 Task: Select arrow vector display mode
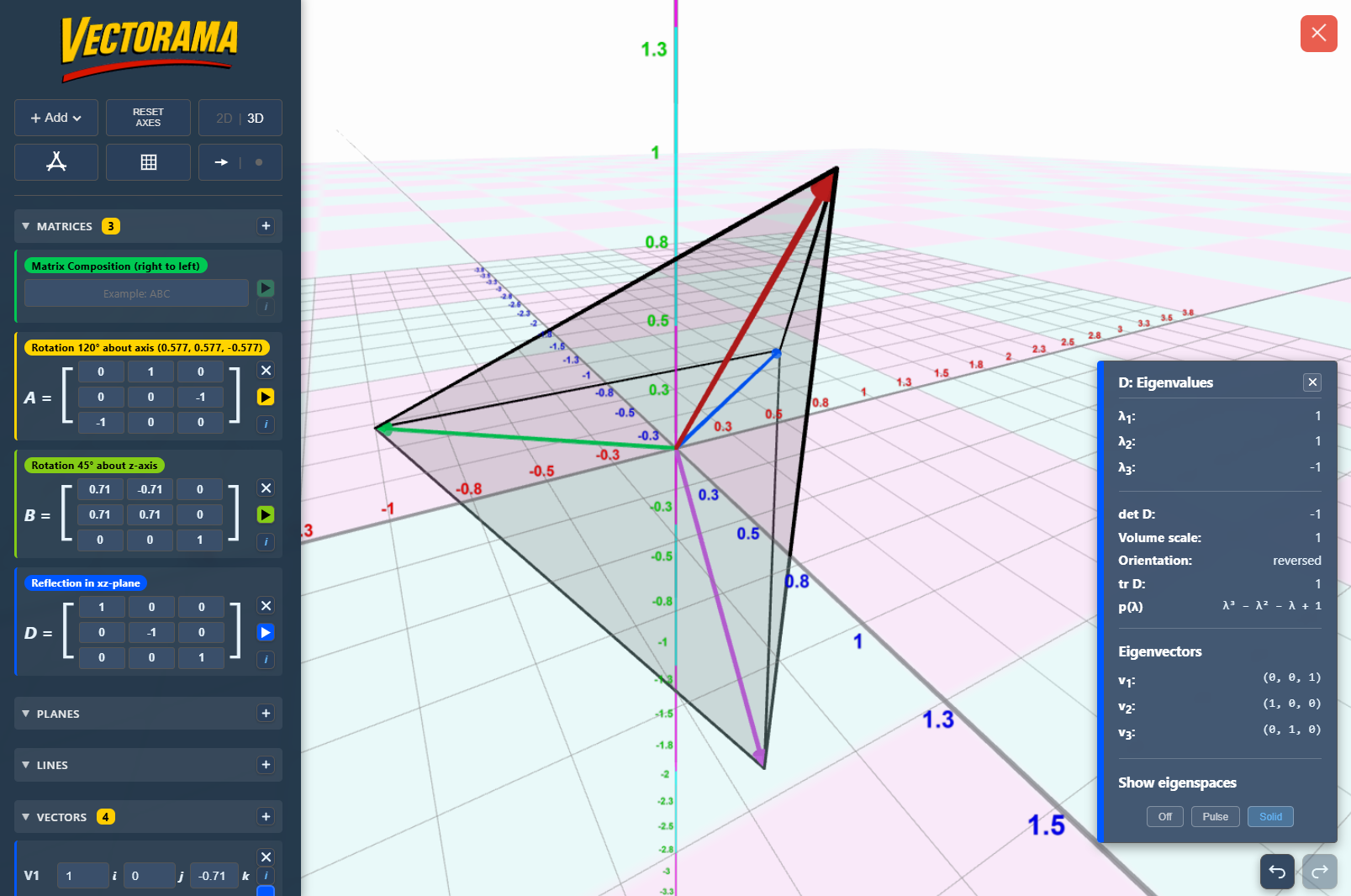click(221, 162)
